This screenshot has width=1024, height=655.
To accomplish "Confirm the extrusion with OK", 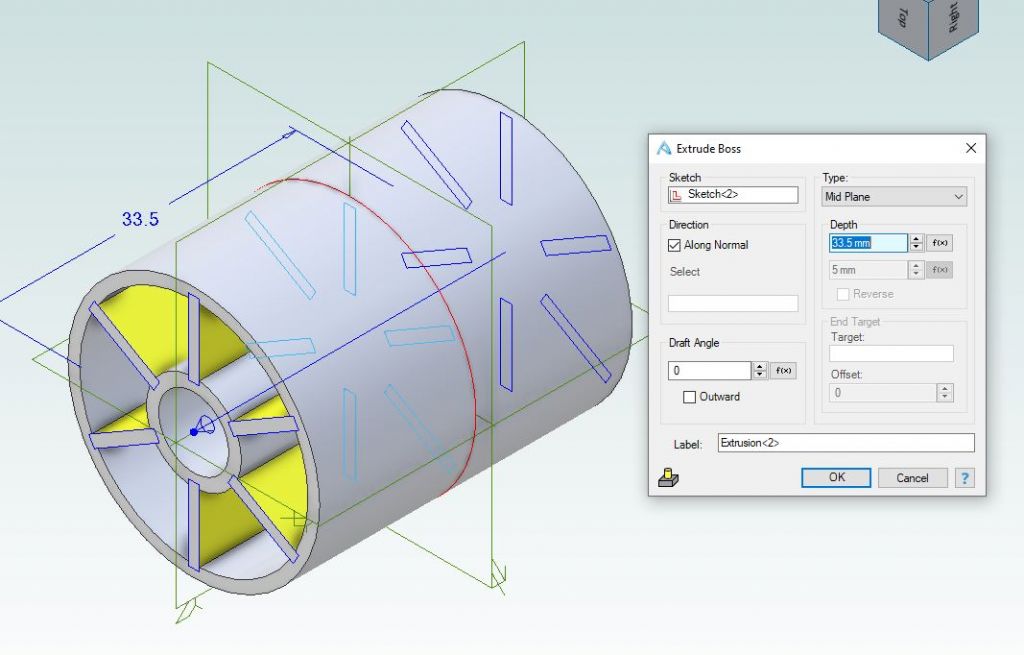I will click(x=836, y=478).
